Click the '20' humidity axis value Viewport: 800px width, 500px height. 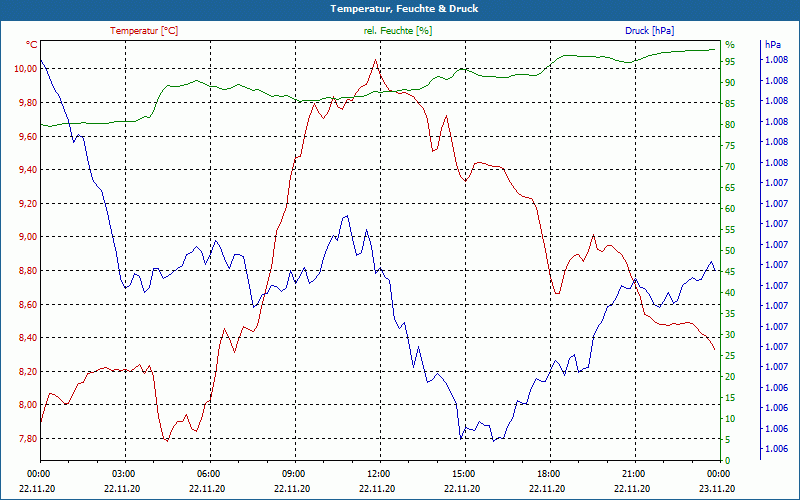(730, 377)
